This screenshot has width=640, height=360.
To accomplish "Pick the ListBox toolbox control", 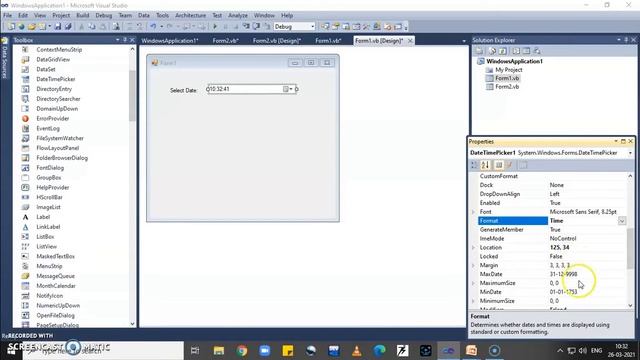I will pos(45,236).
